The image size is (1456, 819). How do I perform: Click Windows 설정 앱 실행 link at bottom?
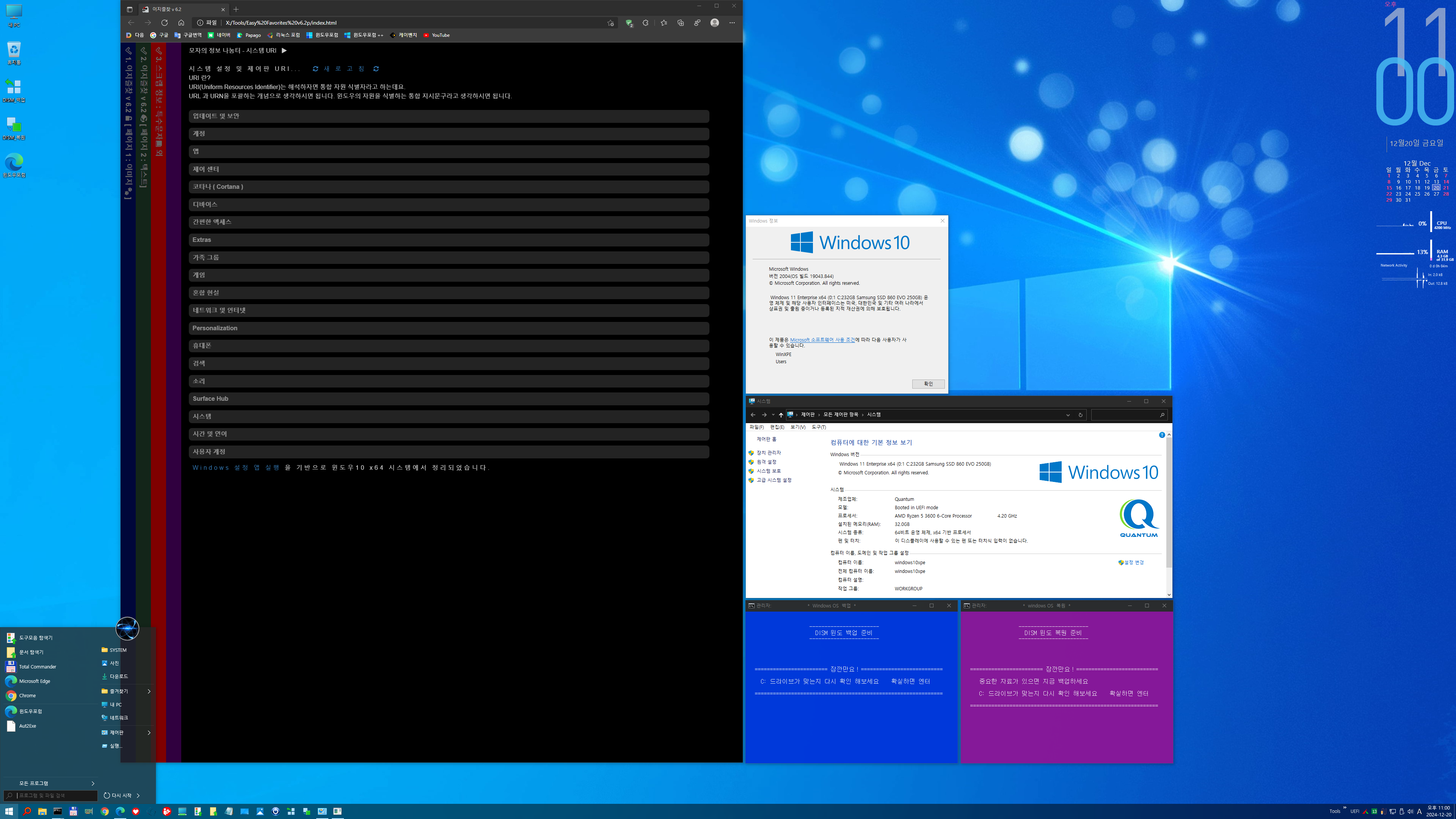pos(236,468)
